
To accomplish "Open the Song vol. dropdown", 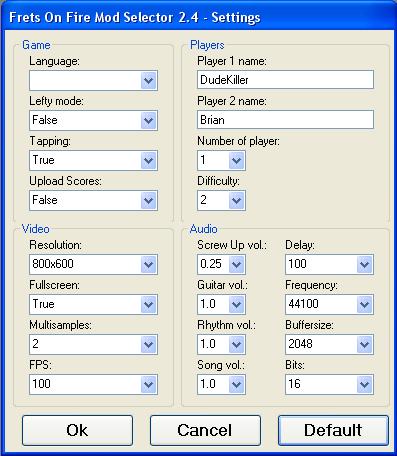I will (x=221, y=384).
